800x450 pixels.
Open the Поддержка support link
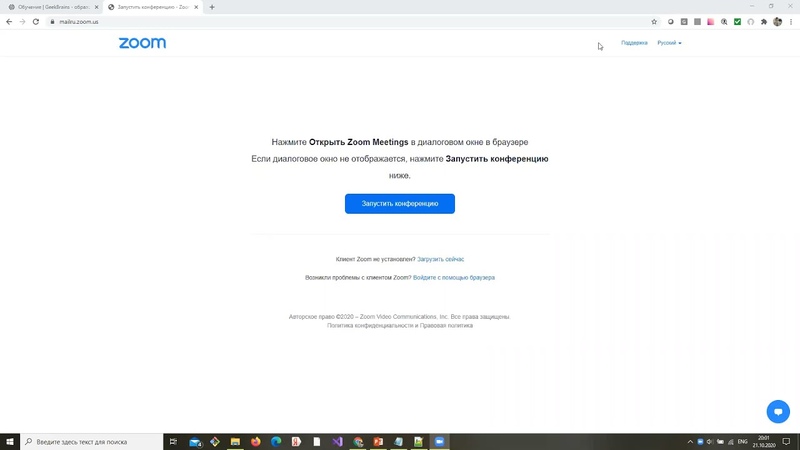click(634, 43)
